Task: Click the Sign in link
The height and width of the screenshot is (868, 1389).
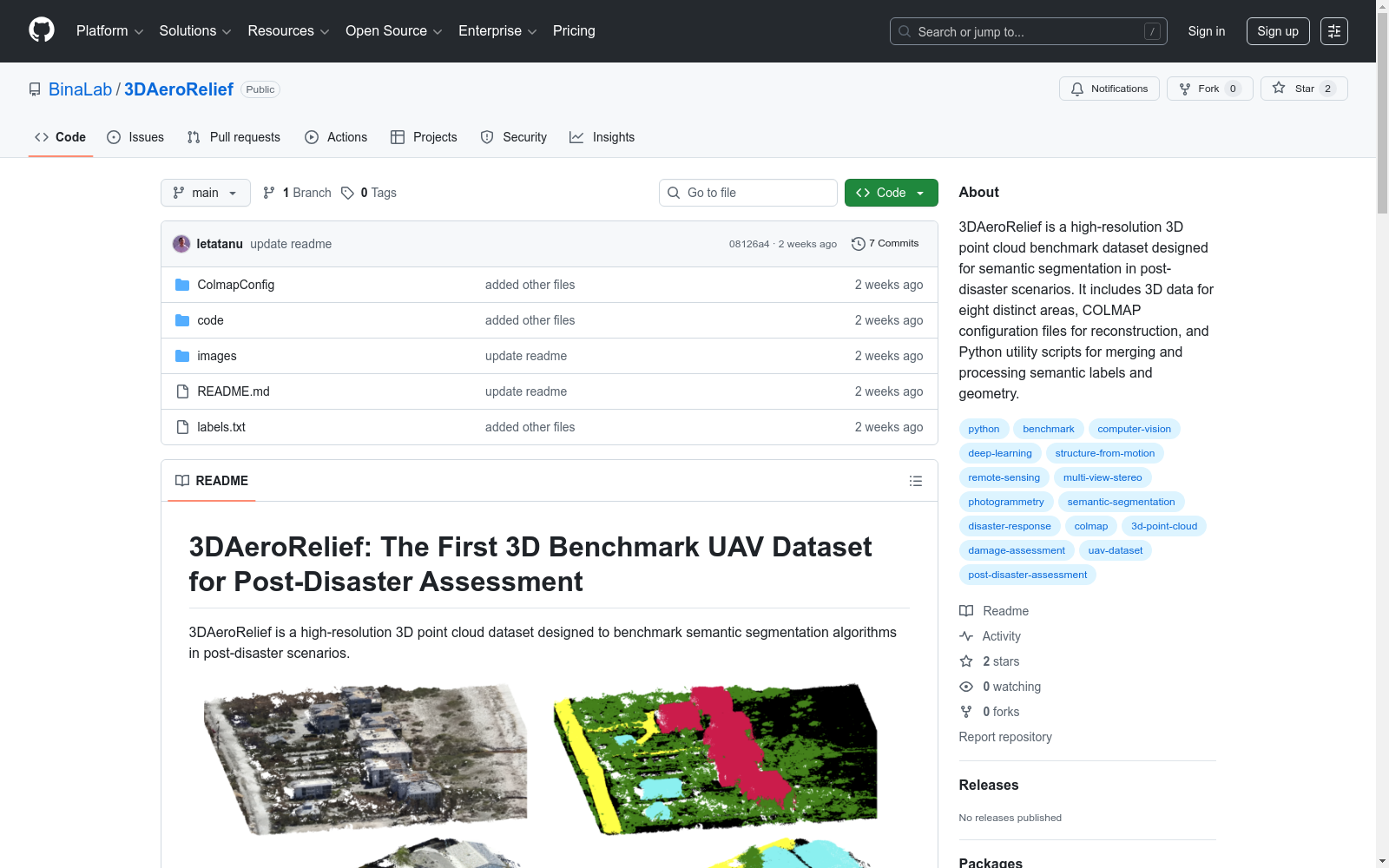Action: pos(1207,31)
